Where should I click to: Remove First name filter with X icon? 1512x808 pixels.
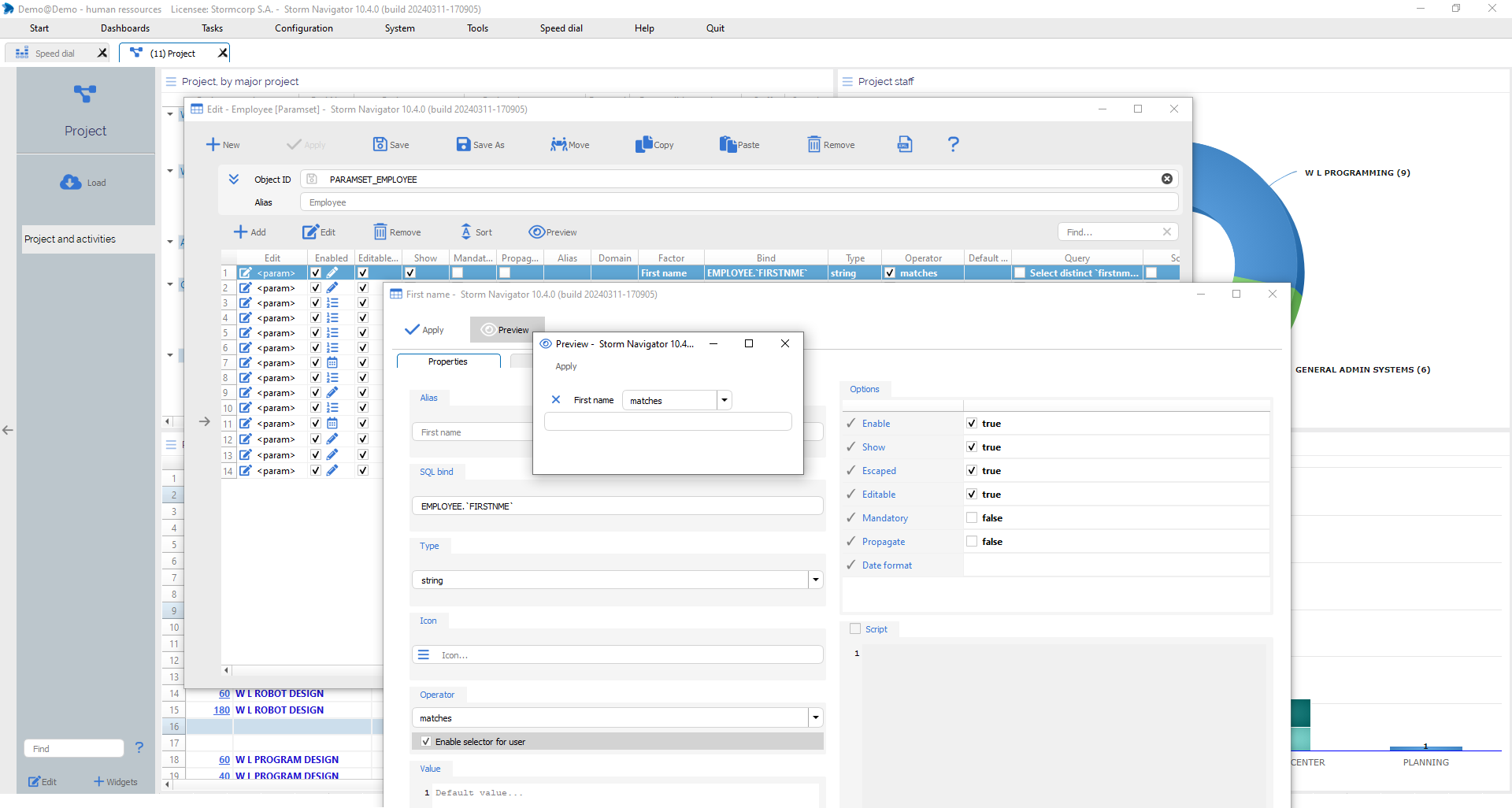tap(556, 400)
